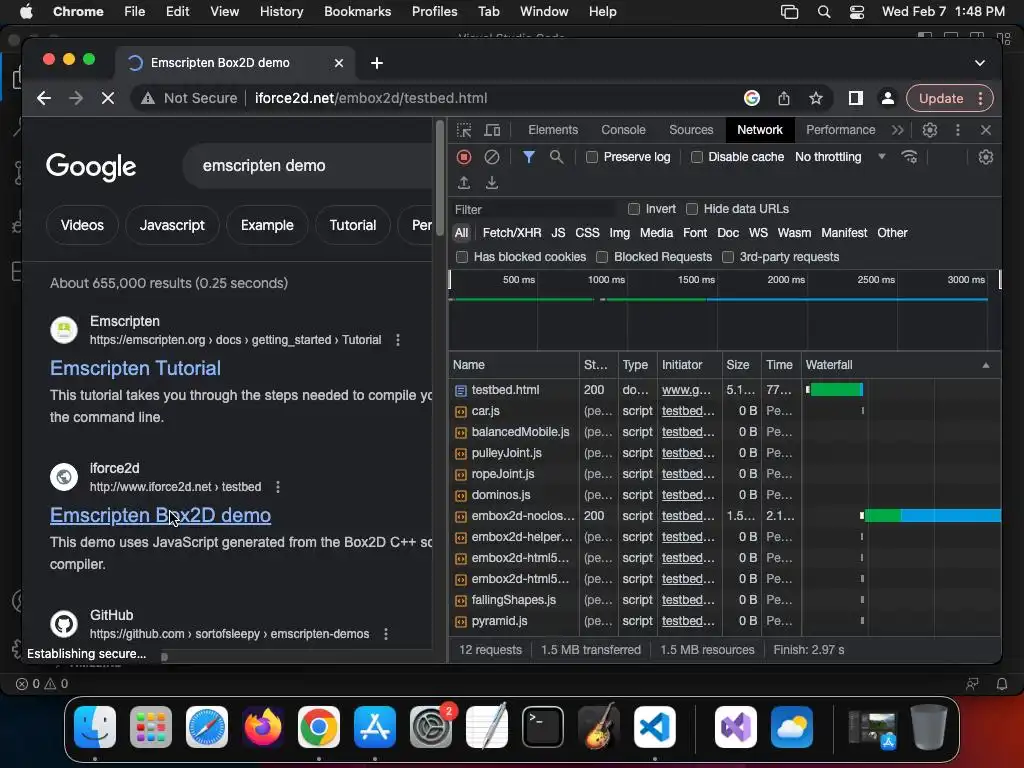
Task: Open Terminal from the Dock
Action: (543, 726)
